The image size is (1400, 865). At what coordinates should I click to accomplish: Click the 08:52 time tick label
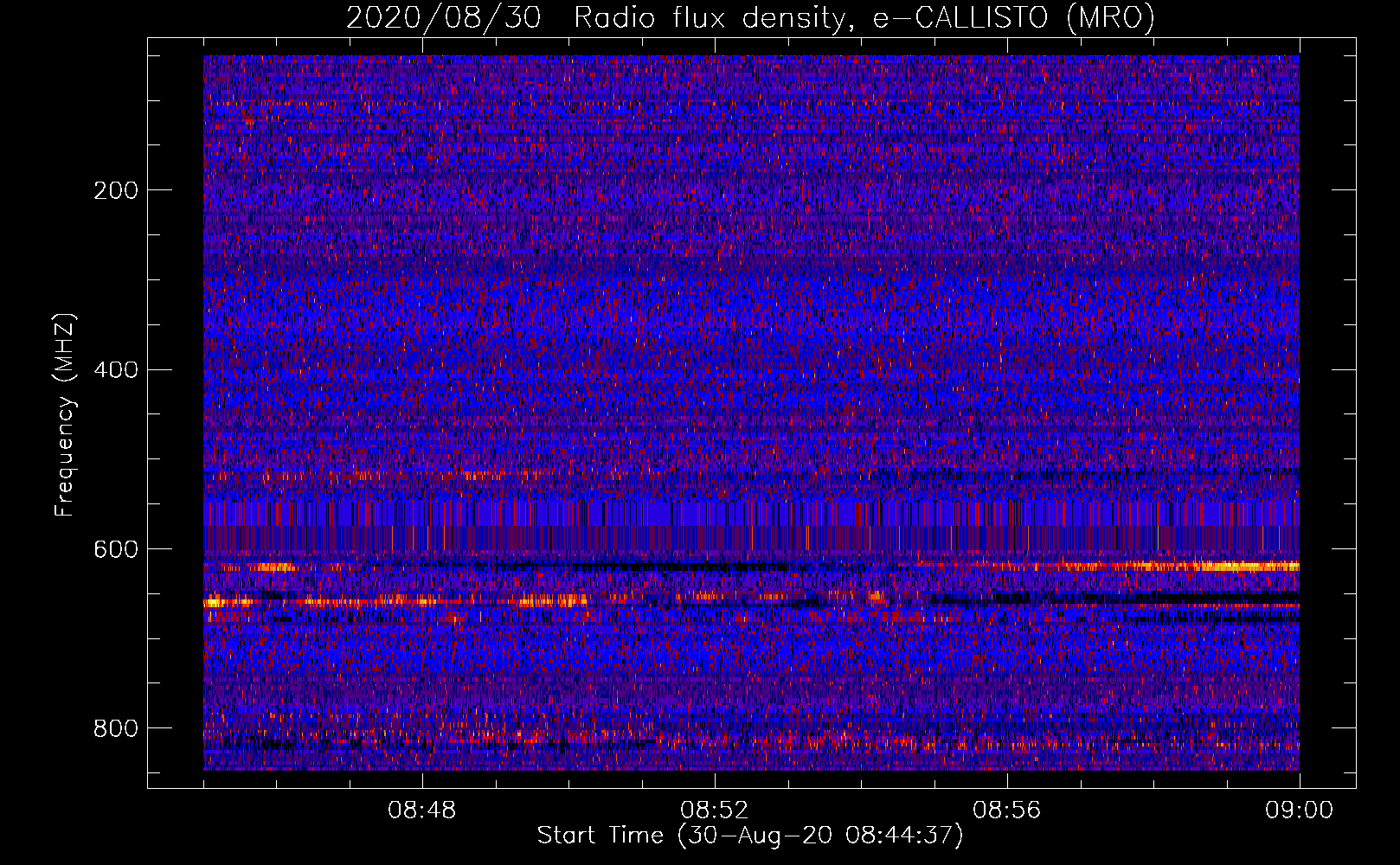point(715,811)
